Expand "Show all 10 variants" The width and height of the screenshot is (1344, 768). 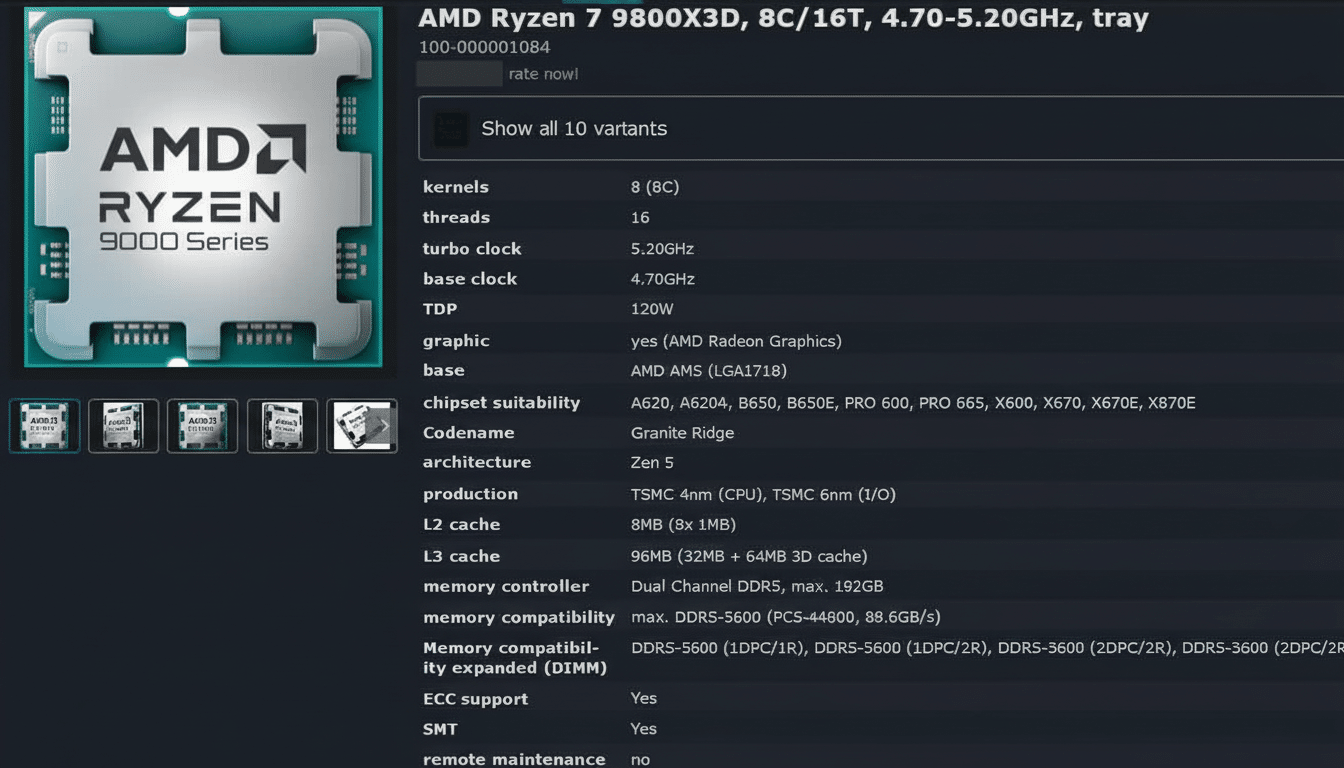point(573,128)
